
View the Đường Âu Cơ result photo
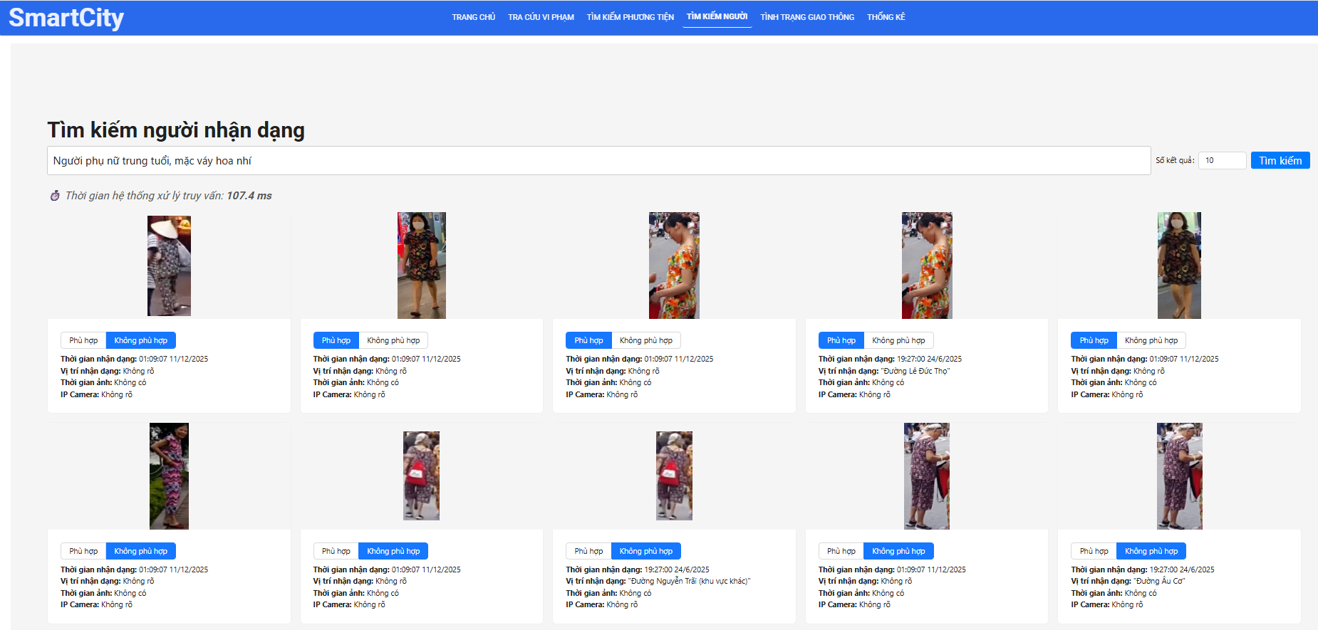1179,476
